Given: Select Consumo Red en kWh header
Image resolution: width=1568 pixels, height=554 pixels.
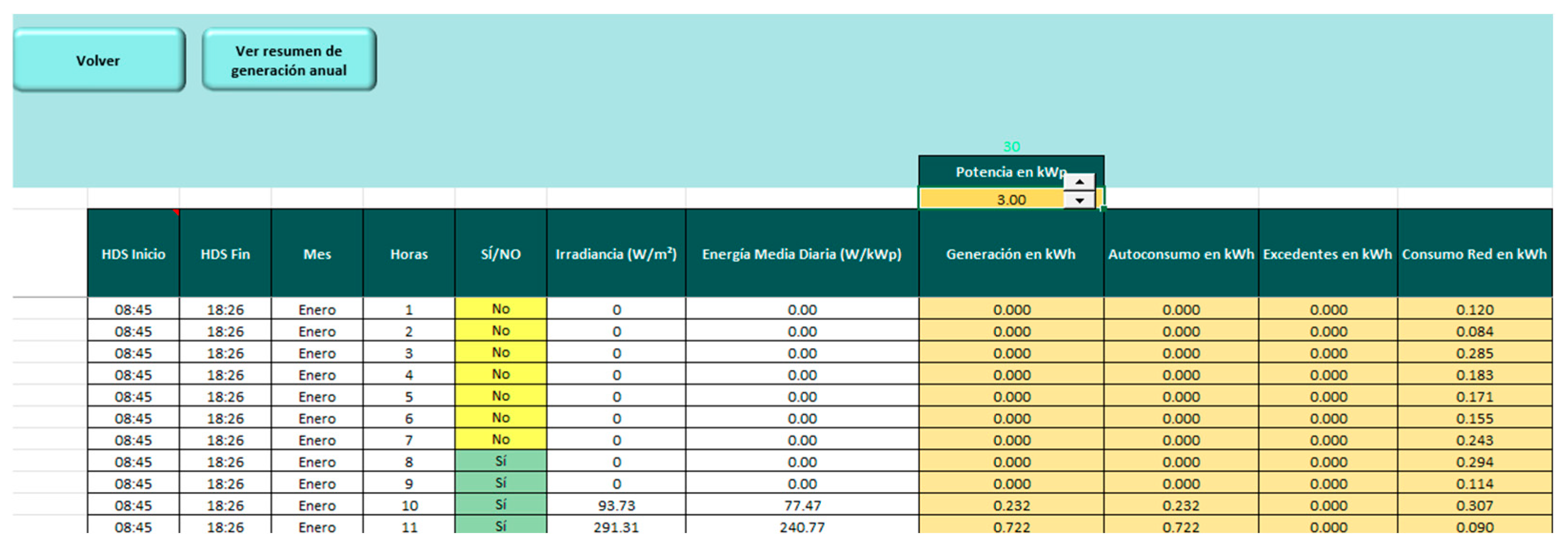Looking at the screenshot, I should (x=1474, y=254).
